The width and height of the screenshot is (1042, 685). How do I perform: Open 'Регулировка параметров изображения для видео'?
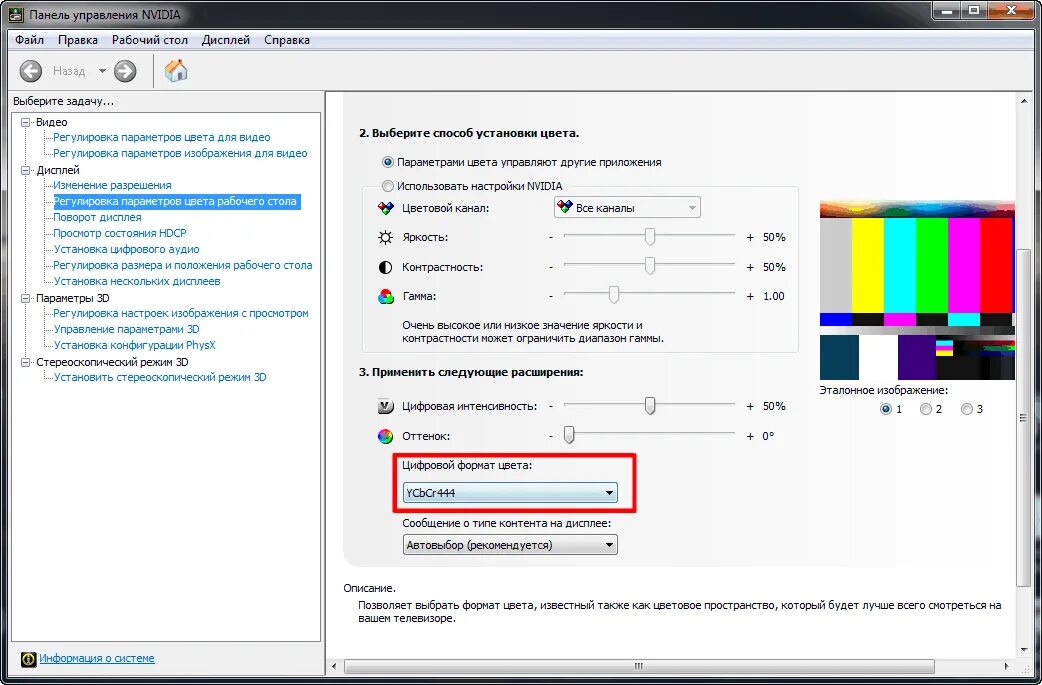tap(180, 153)
